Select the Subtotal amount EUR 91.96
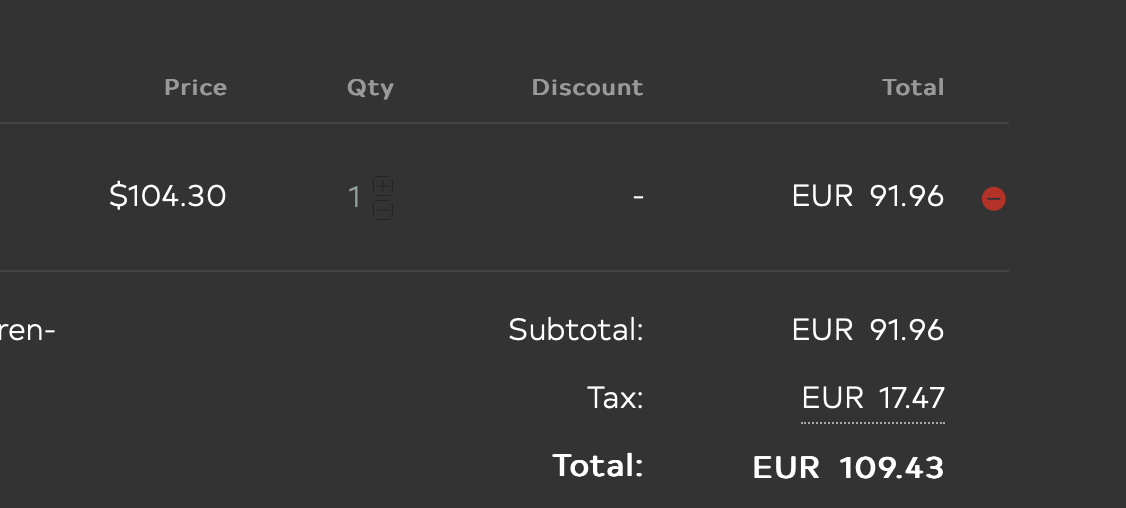1126x508 pixels. point(868,330)
